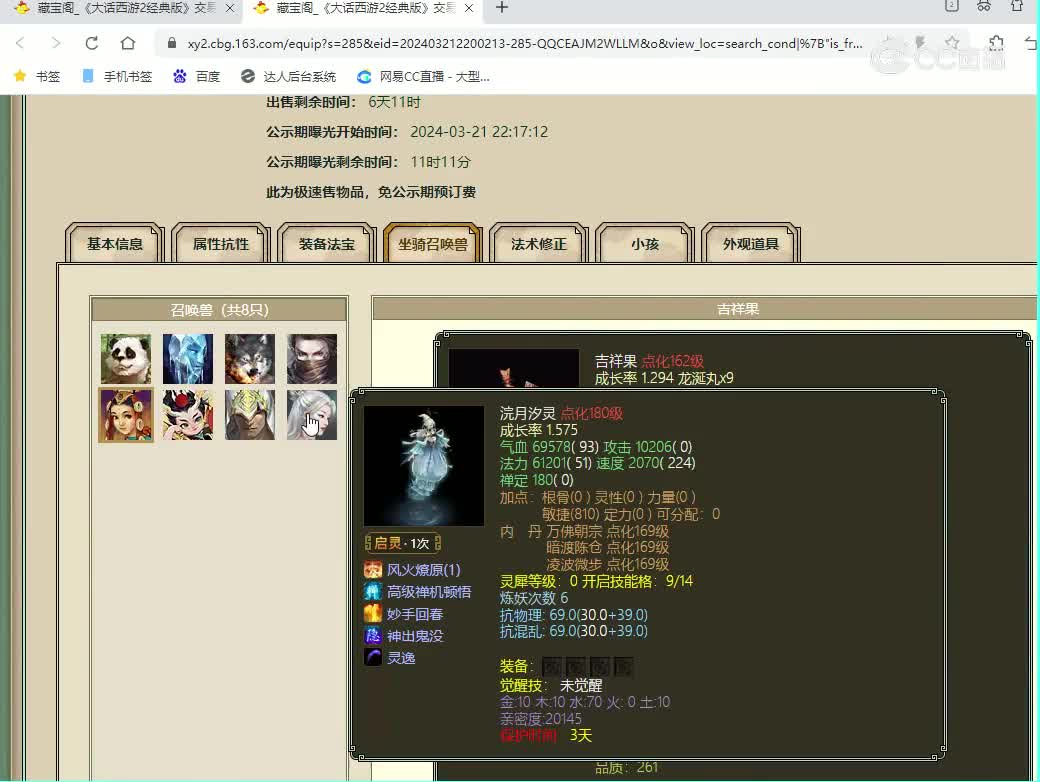Image resolution: width=1040 pixels, height=782 pixels.
Task: Reload the current page
Action: click(92, 43)
